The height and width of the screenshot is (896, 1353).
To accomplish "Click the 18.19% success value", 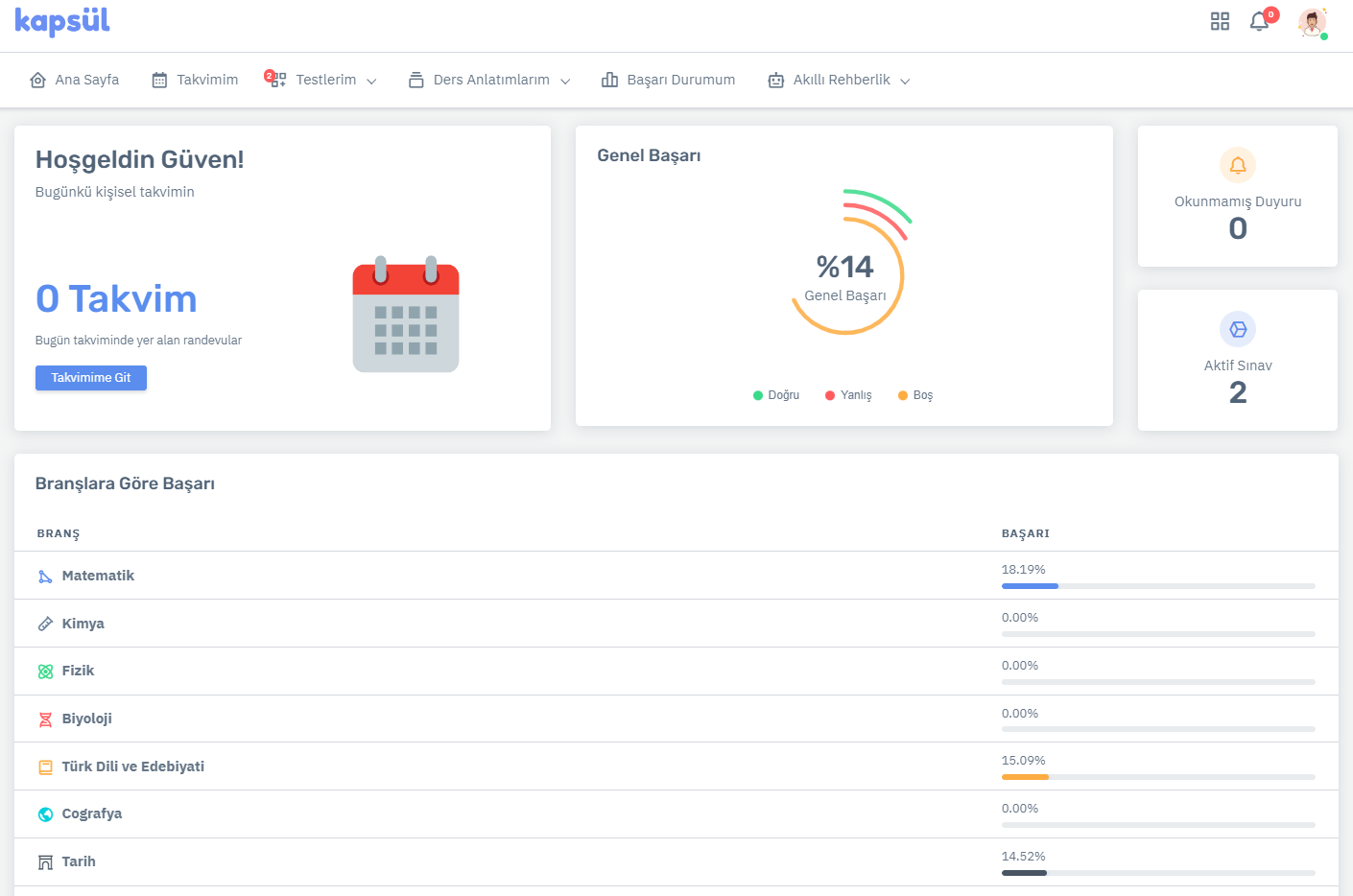I will click(1024, 570).
